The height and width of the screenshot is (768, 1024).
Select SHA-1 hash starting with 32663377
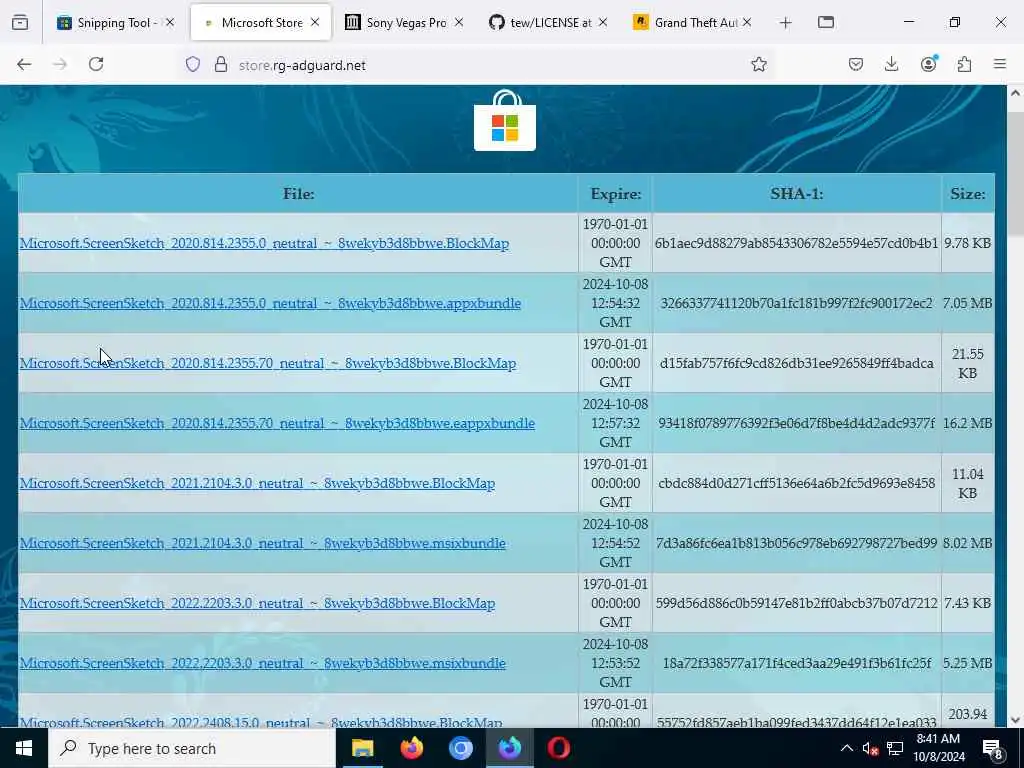coord(796,303)
